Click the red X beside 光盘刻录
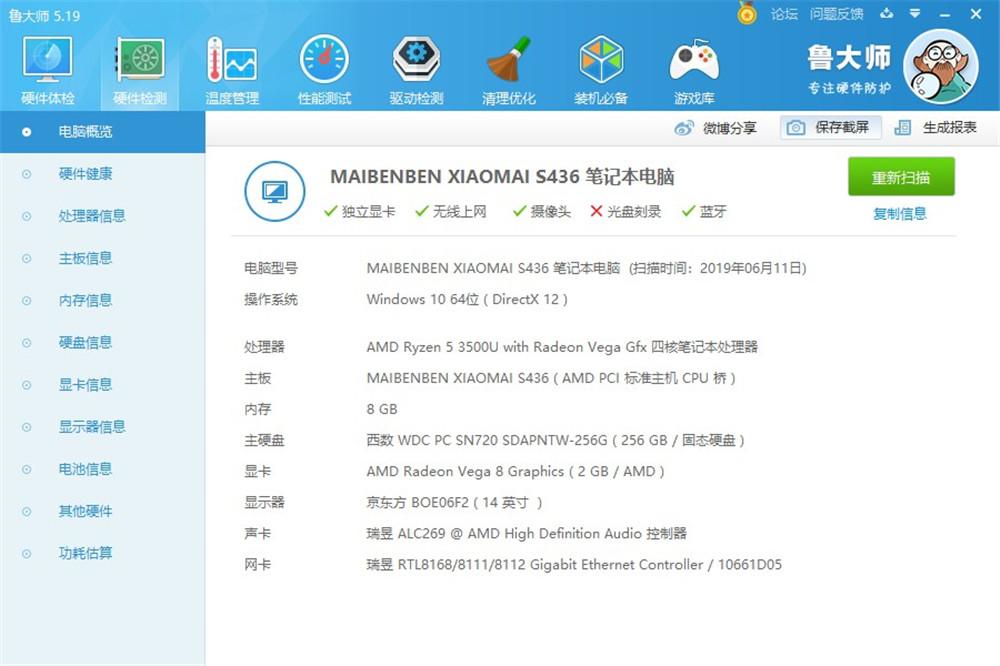Screen dimensions: 1000x666 [x=594, y=211]
